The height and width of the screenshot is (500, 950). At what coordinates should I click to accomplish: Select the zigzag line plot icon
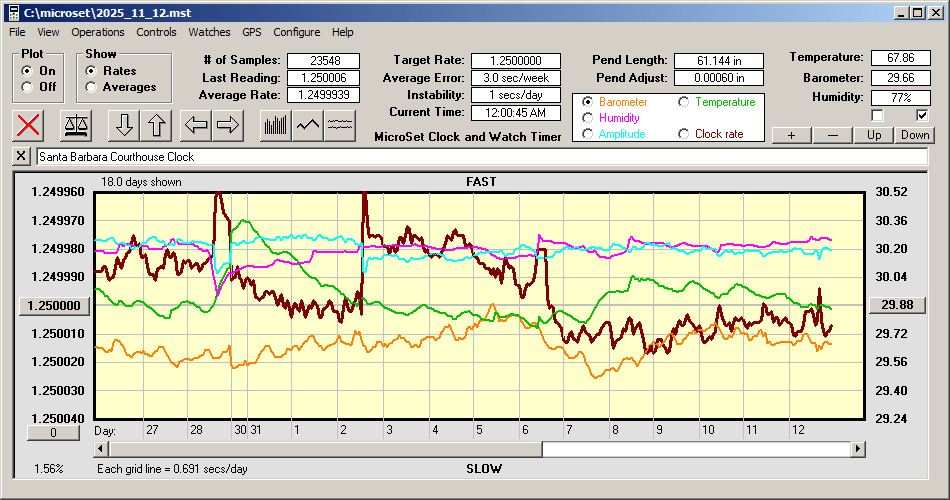(309, 125)
